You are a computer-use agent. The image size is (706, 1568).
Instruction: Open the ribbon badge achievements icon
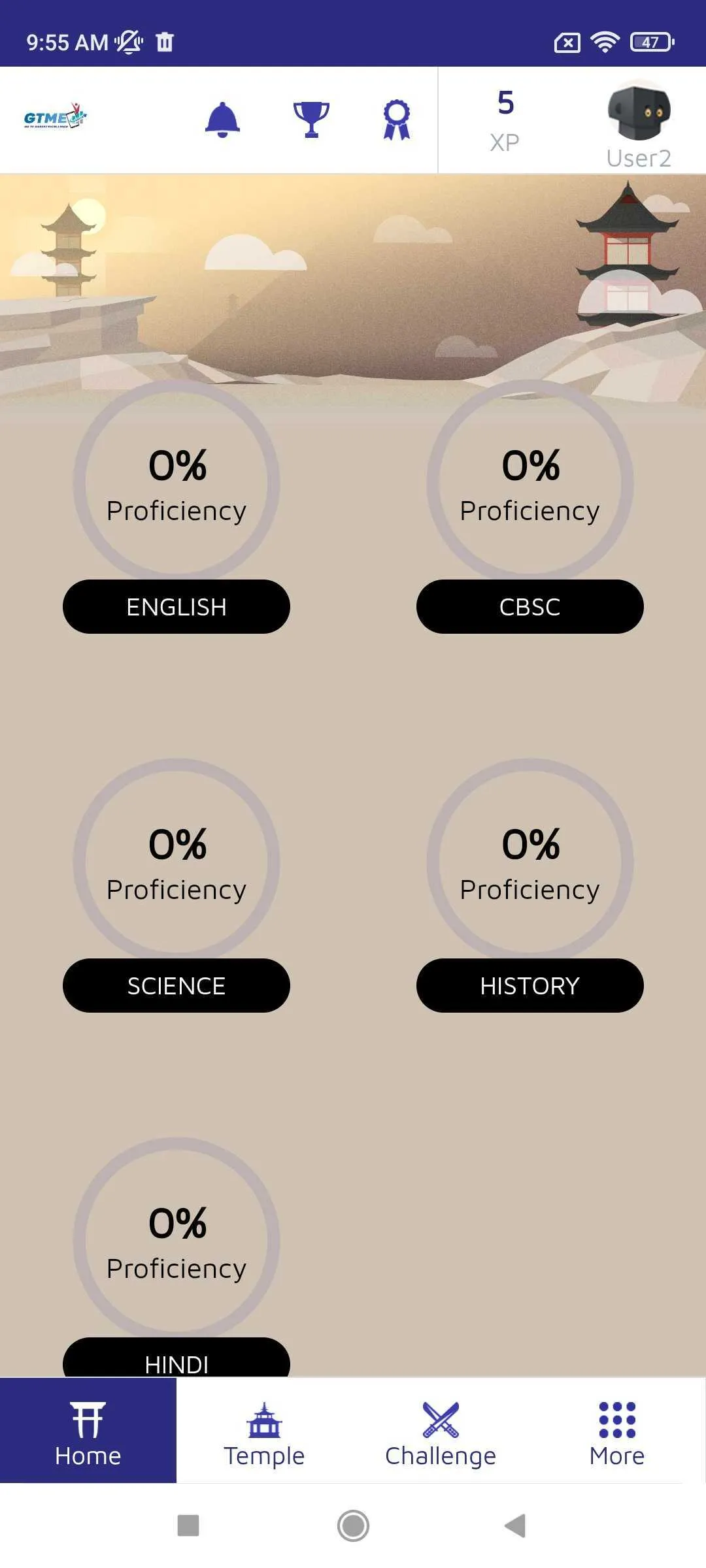coord(396,120)
